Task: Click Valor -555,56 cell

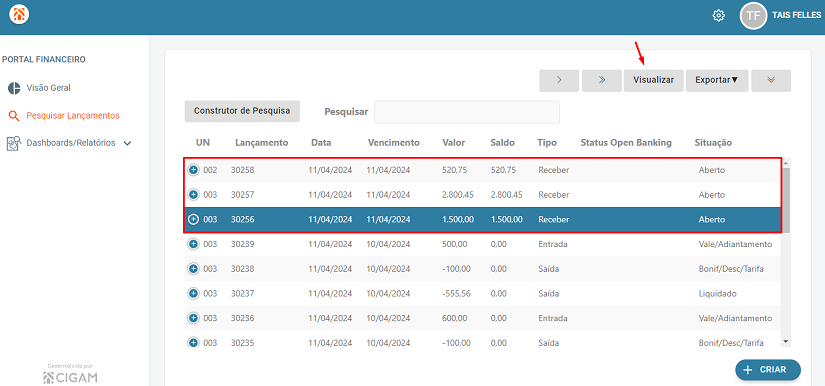Action: point(457,293)
